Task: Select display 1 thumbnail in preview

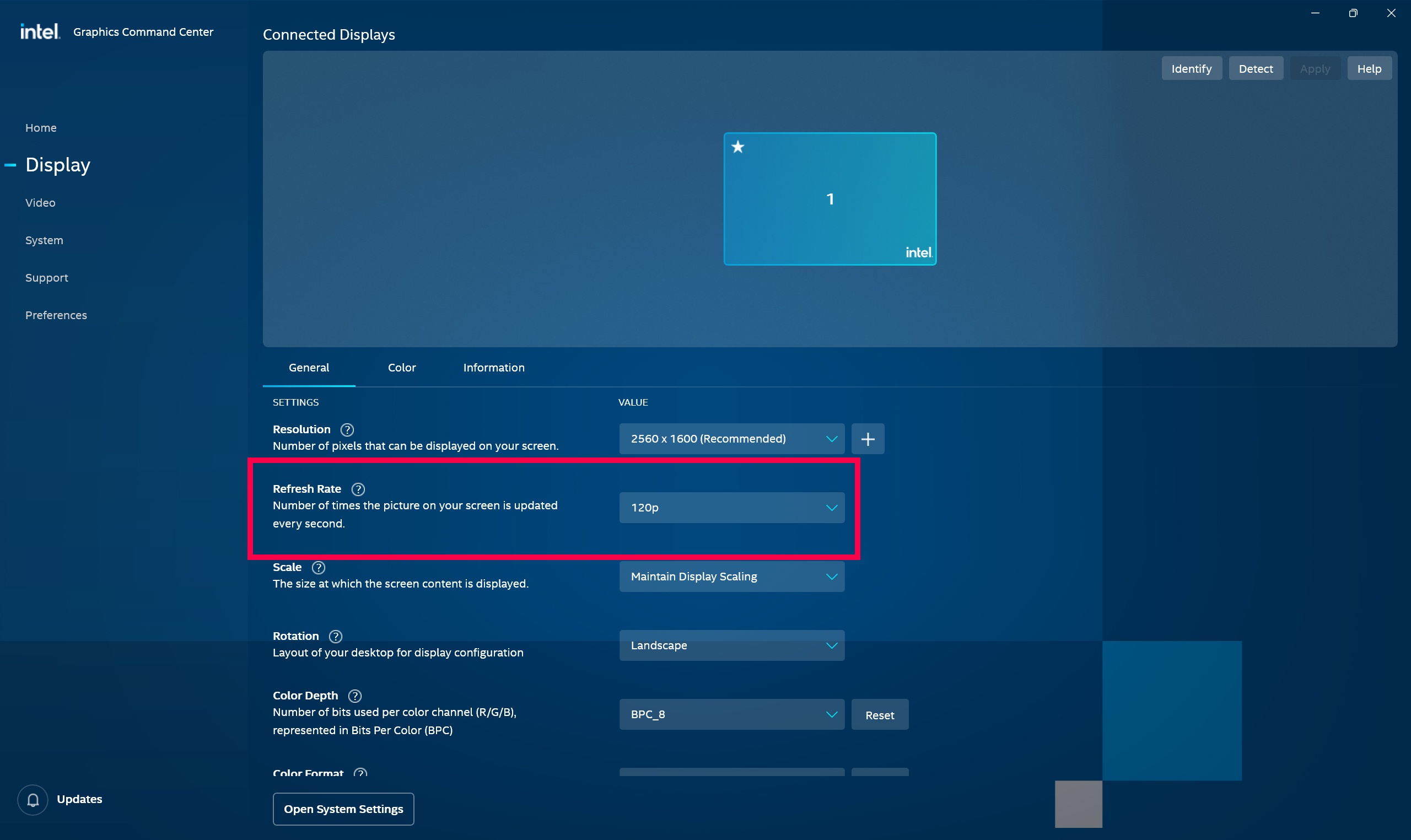Action: [x=830, y=198]
